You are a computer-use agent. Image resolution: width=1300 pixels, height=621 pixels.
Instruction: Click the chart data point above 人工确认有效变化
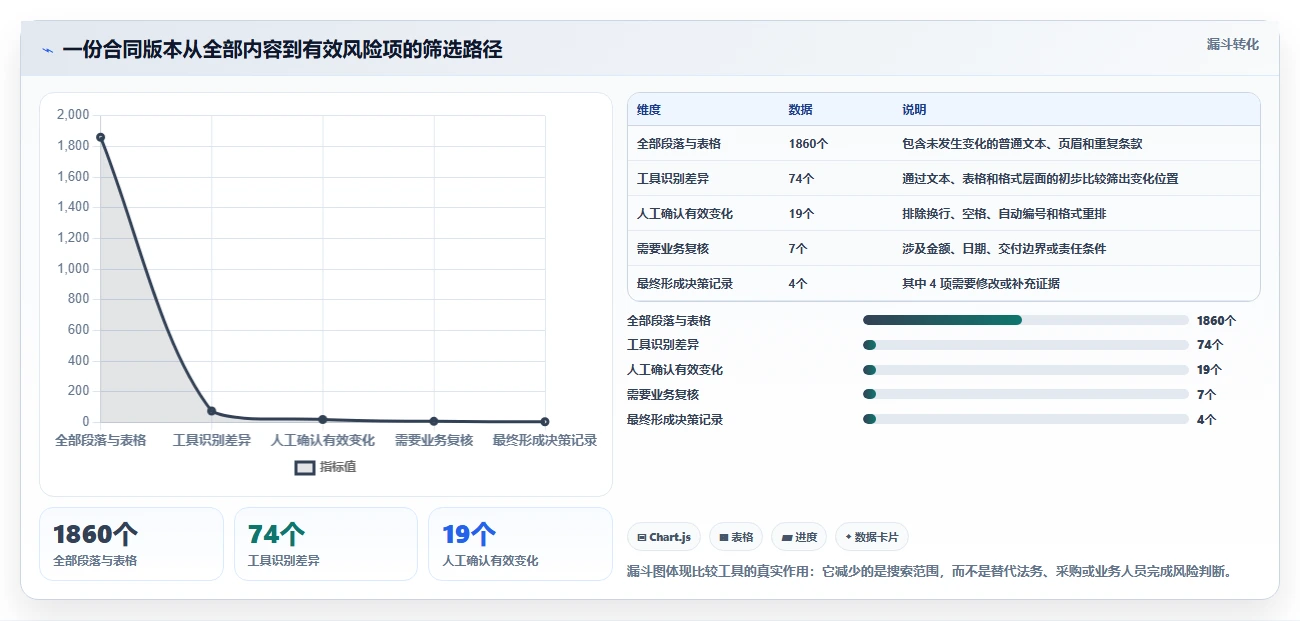point(322,419)
